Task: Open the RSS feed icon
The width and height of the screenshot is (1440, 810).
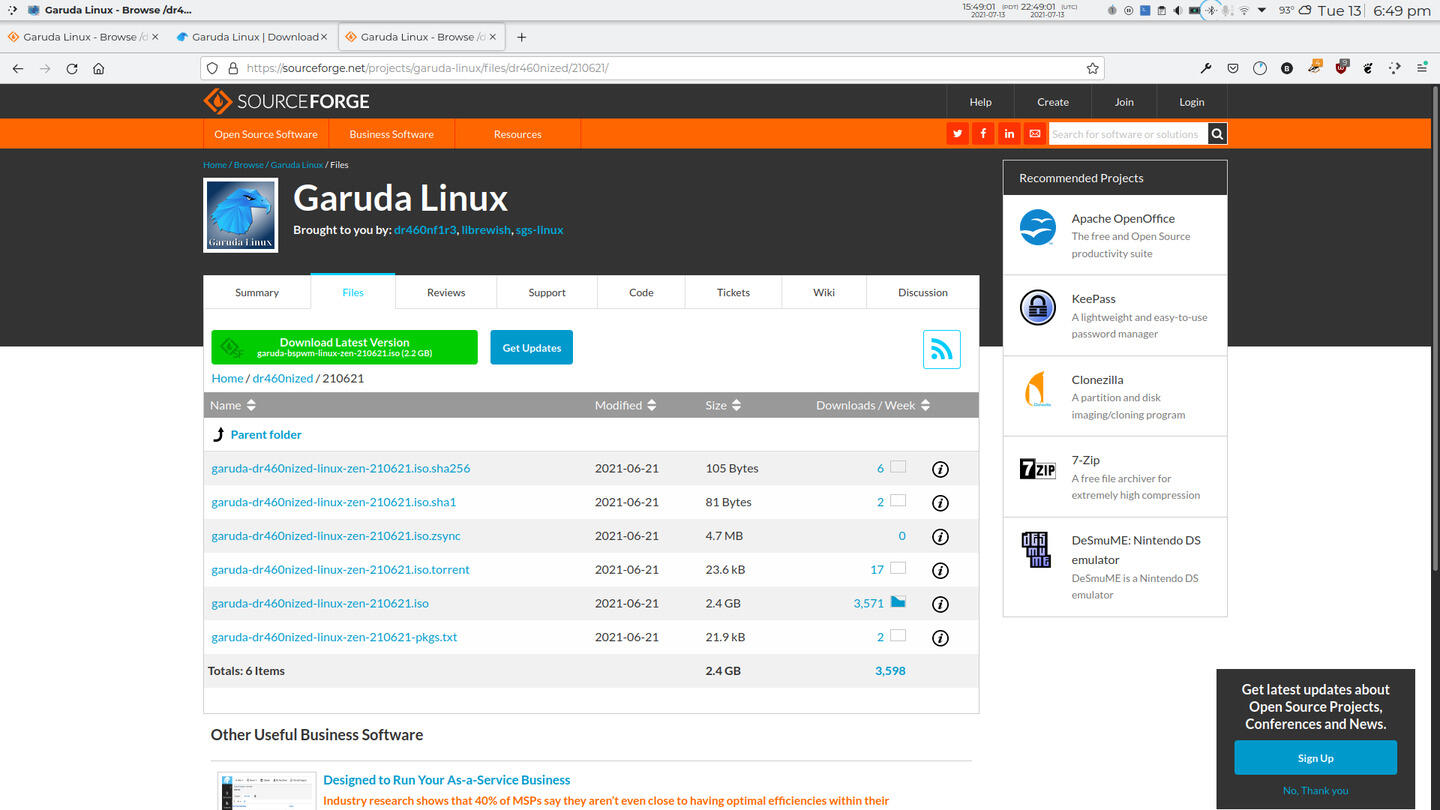Action: [x=941, y=349]
